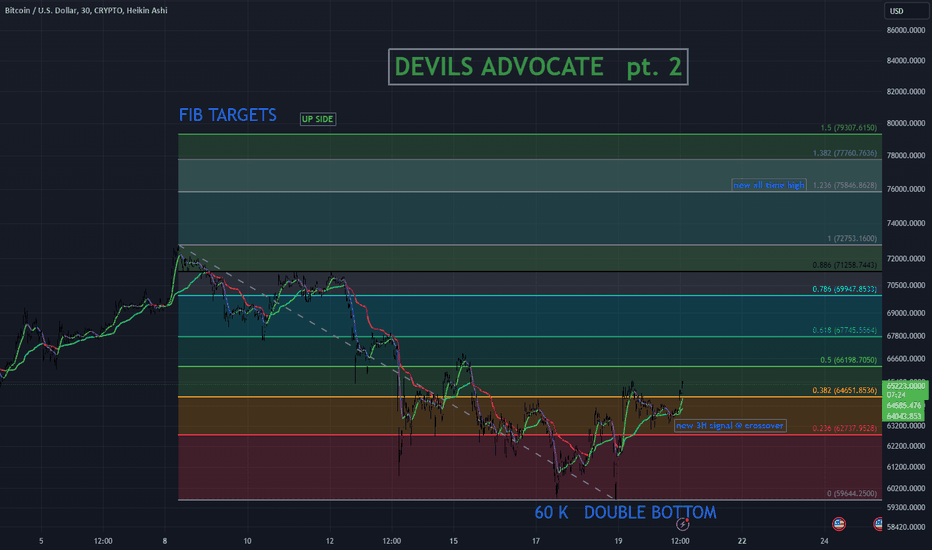Click the 61200.0000 price axis label
Screen dimensions: 932x550
906,467
